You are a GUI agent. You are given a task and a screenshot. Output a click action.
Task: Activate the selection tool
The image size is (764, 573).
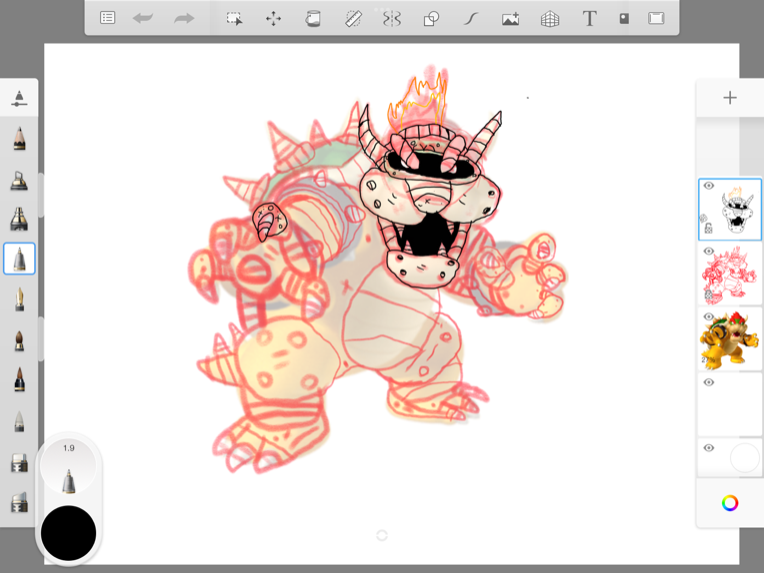click(x=234, y=19)
